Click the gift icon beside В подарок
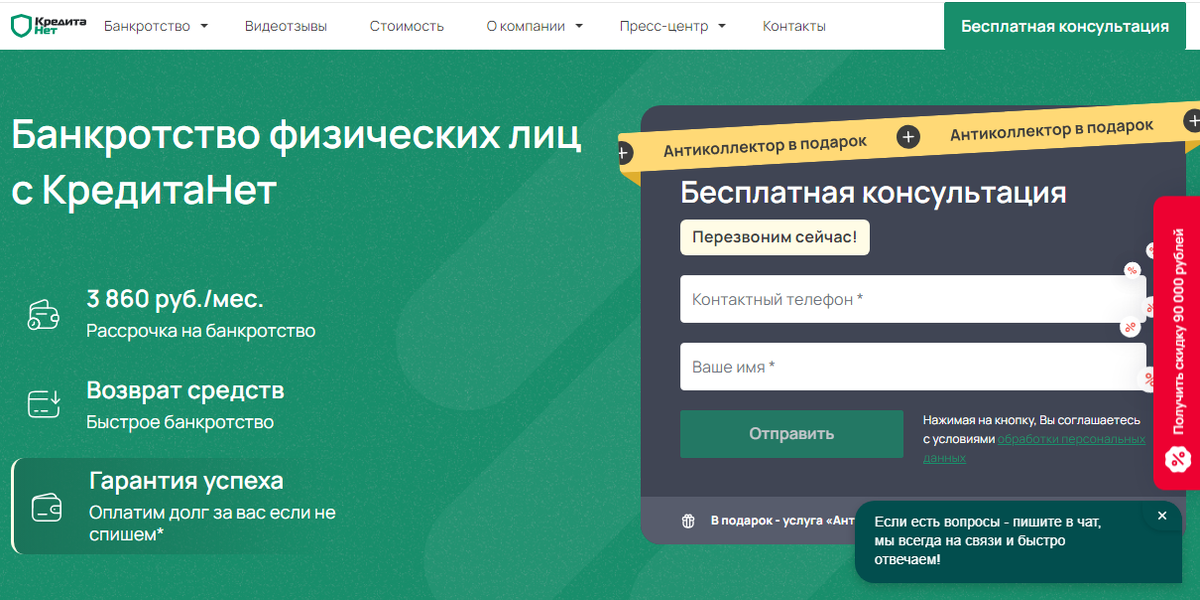1200x600 pixels. tap(688, 520)
